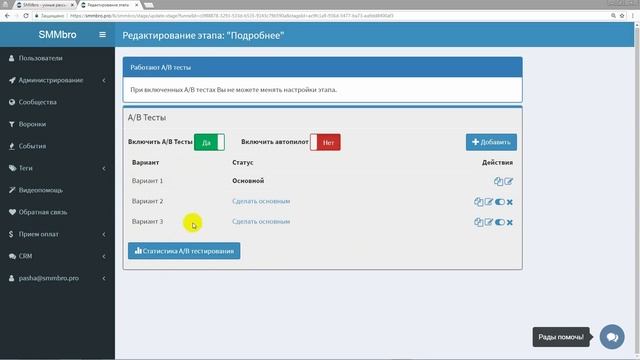
Task: Switch to the first SMMbro browser tab
Action: [x=44, y=5]
